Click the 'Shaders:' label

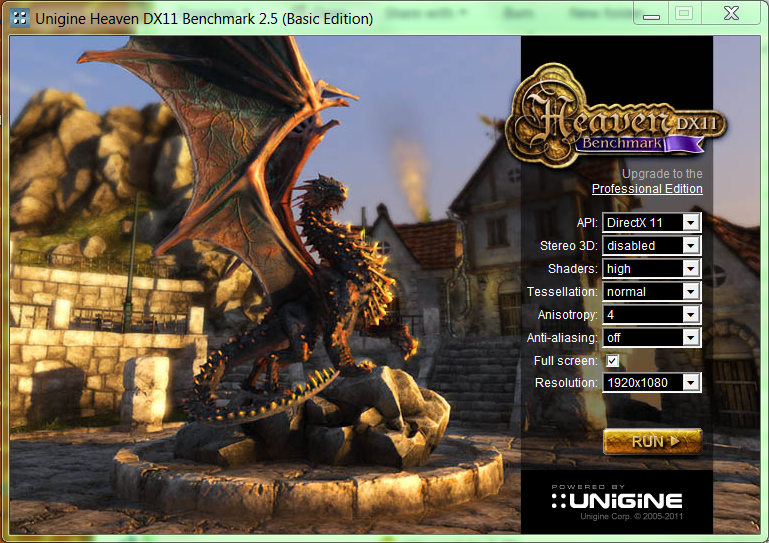[x=573, y=269]
